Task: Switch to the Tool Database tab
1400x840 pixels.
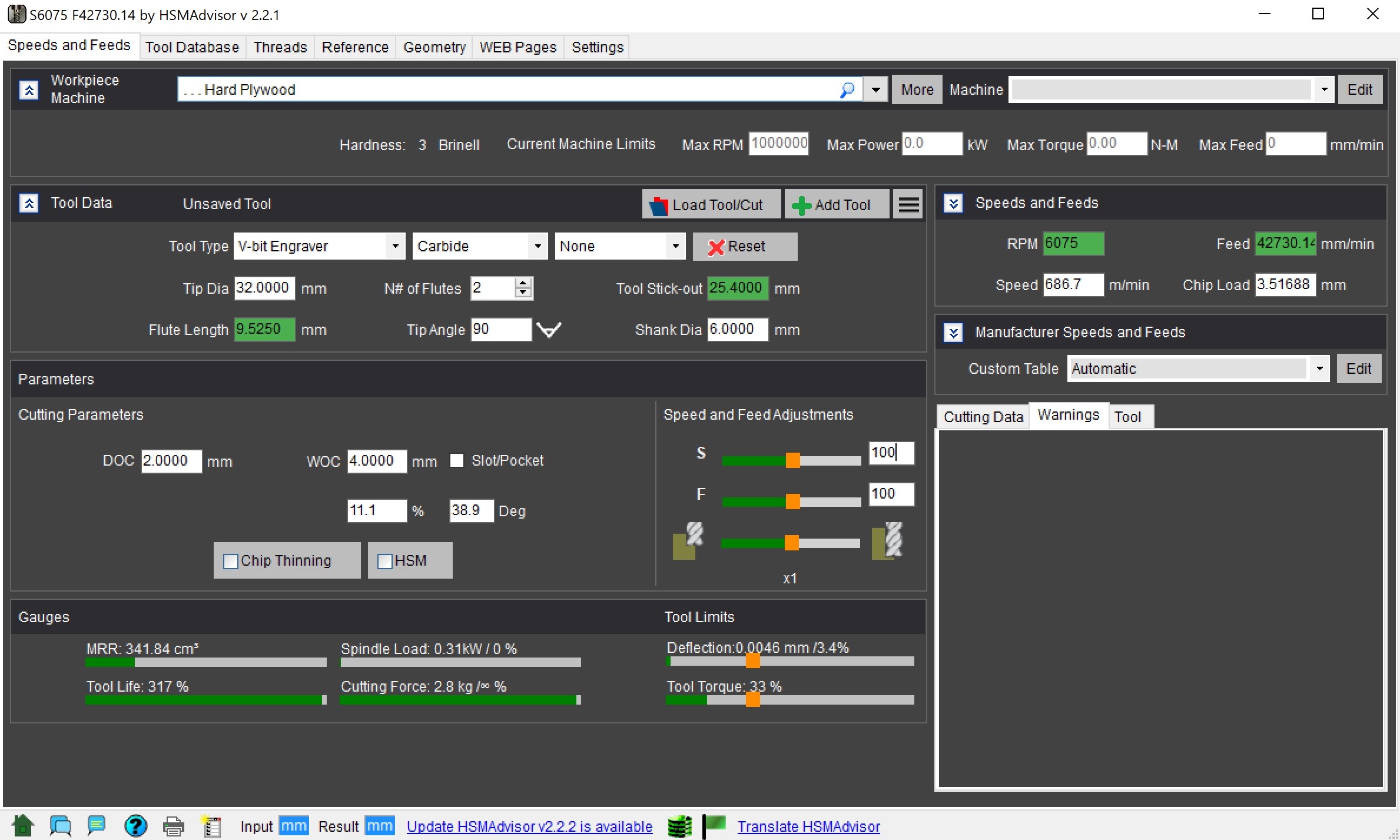Action: (x=192, y=47)
